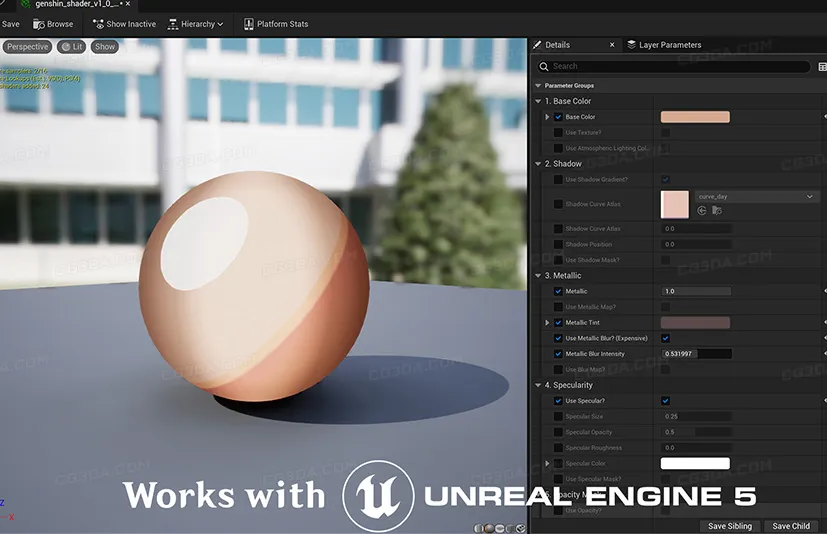Enable the Use Texture? override checkbox

[558, 133]
